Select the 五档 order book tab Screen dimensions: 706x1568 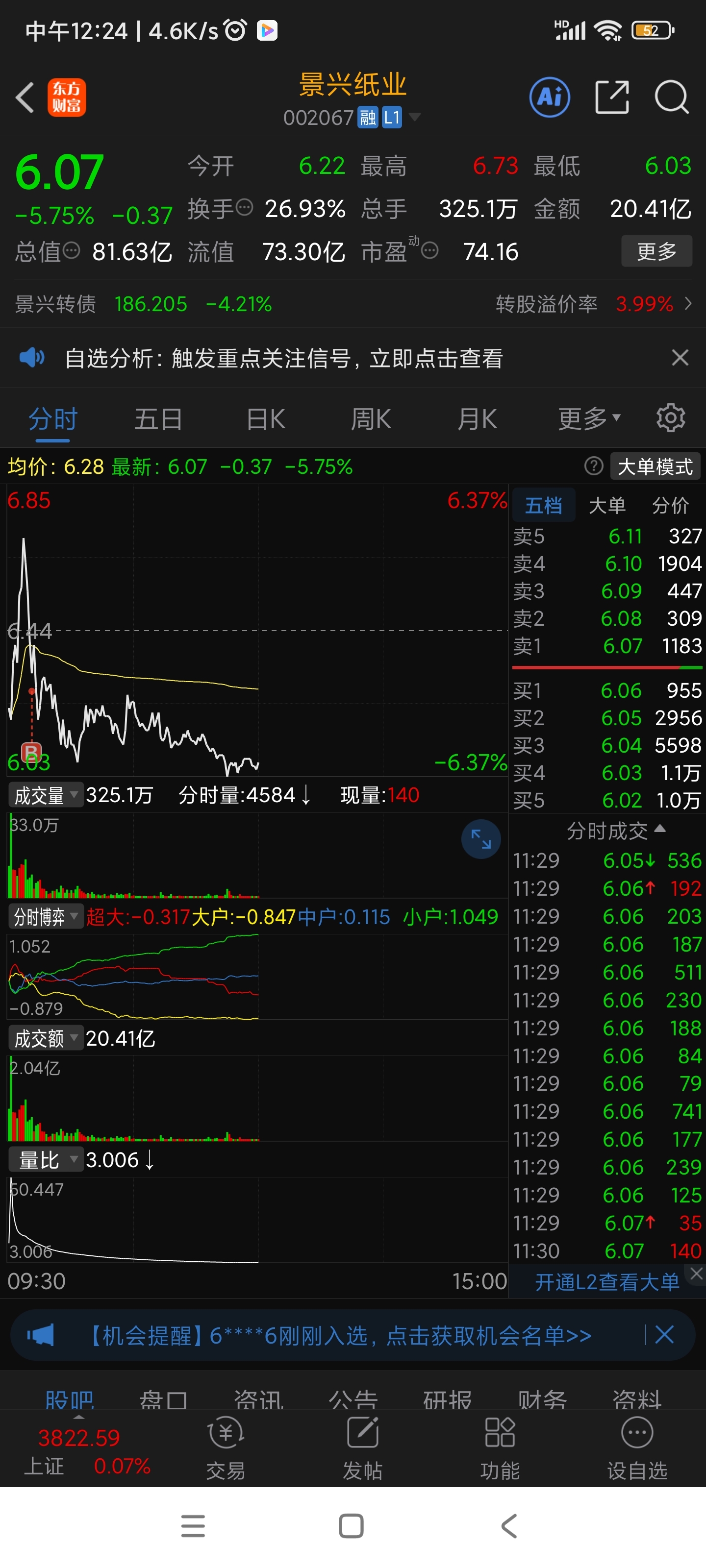tap(543, 505)
